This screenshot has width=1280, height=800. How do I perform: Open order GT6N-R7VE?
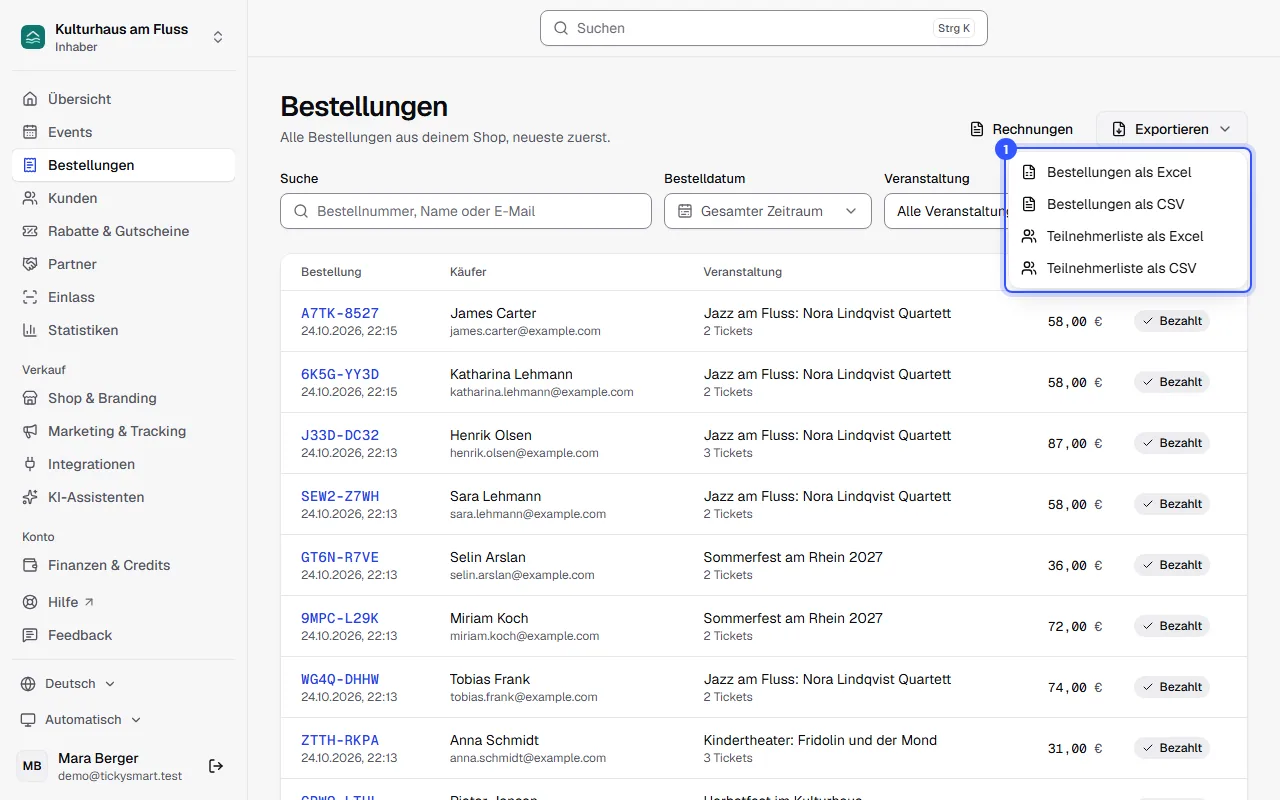[340, 557]
